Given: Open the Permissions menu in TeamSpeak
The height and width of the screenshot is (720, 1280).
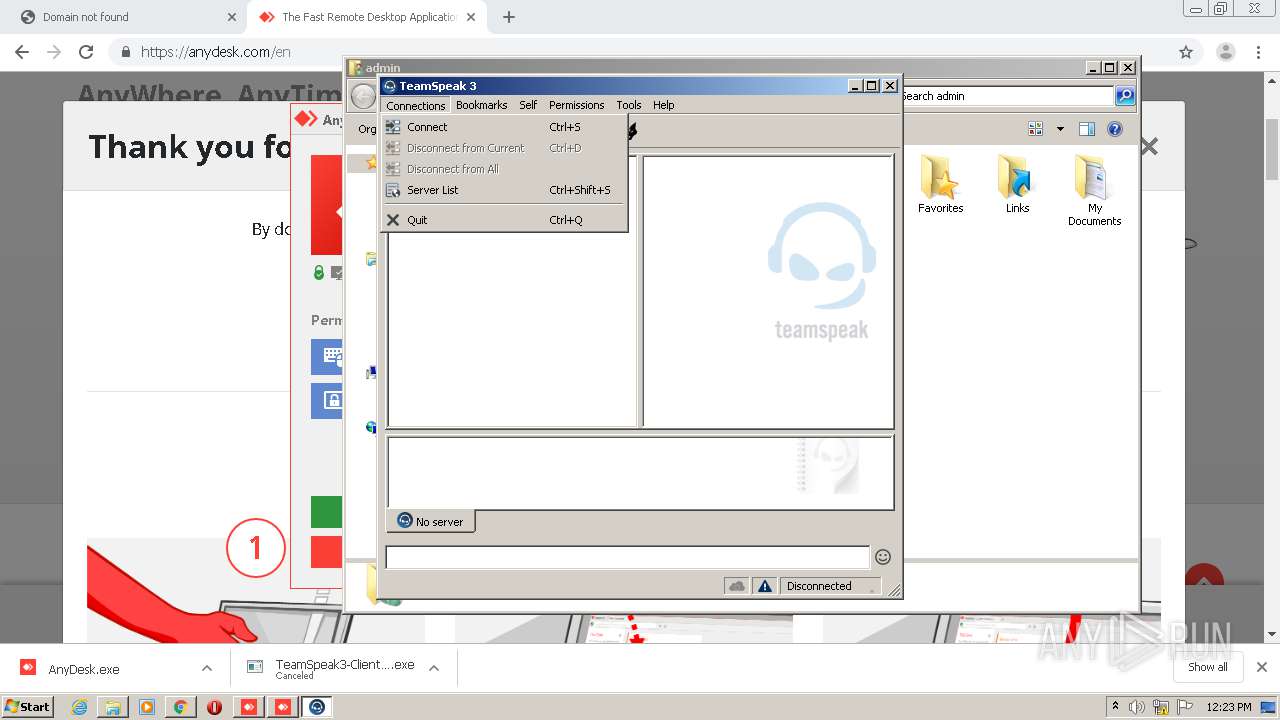Looking at the screenshot, I should click(x=576, y=105).
